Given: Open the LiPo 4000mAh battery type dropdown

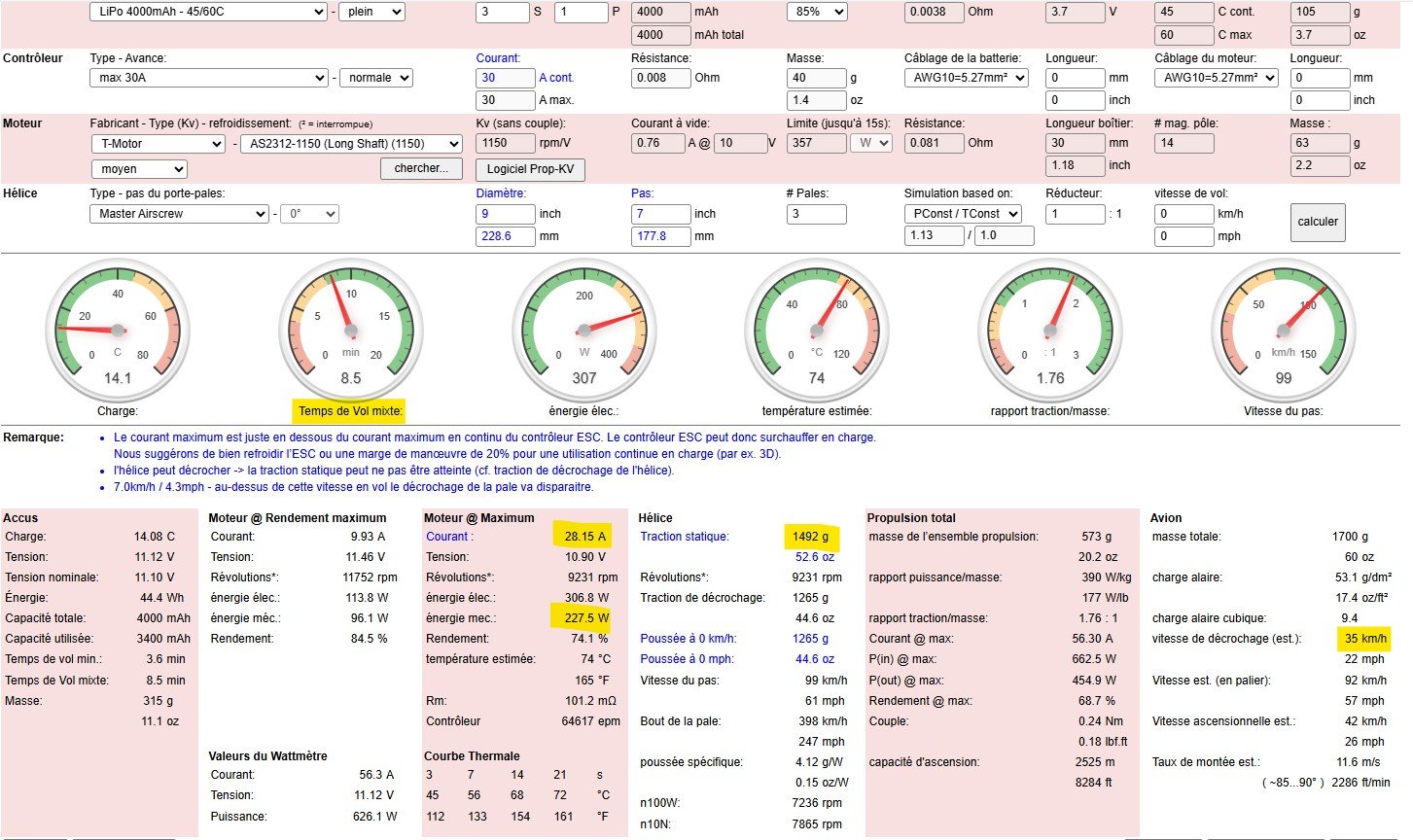Looking at the screenshot, I should coord(209,12).
